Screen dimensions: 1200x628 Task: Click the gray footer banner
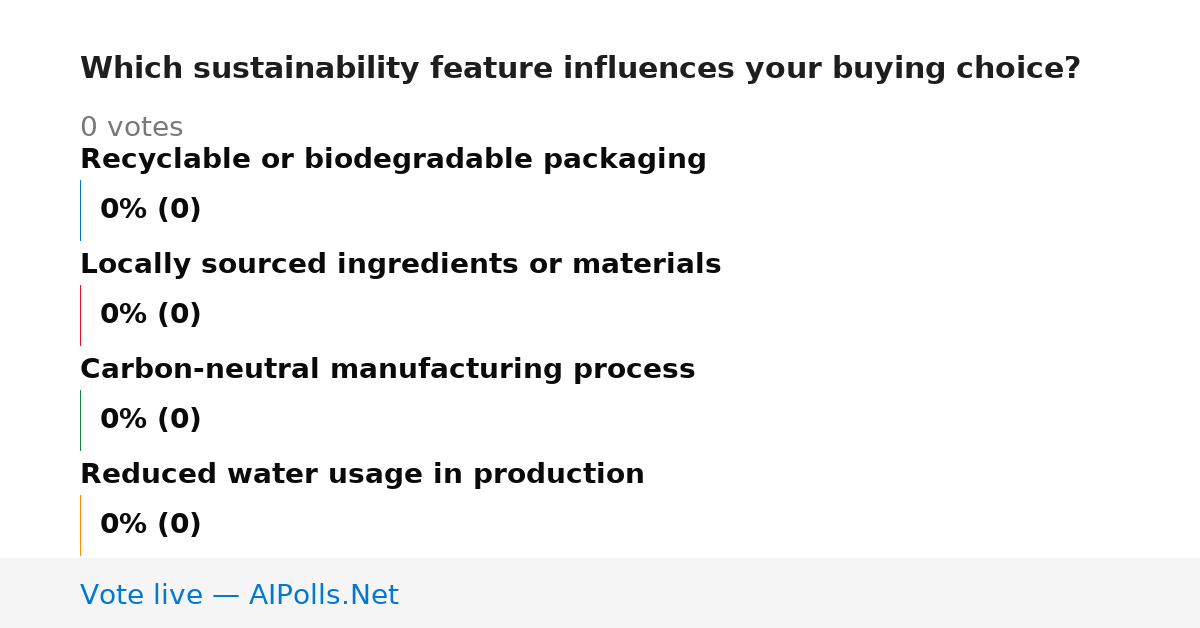click(600, 593)
